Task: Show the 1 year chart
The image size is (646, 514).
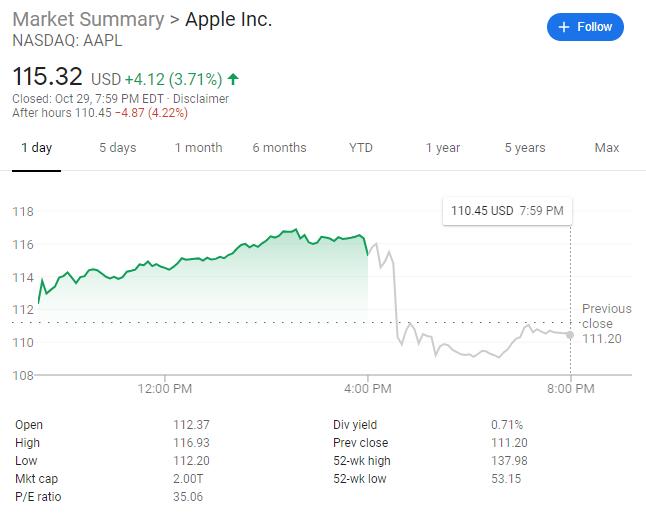Action: click(442, 148)
